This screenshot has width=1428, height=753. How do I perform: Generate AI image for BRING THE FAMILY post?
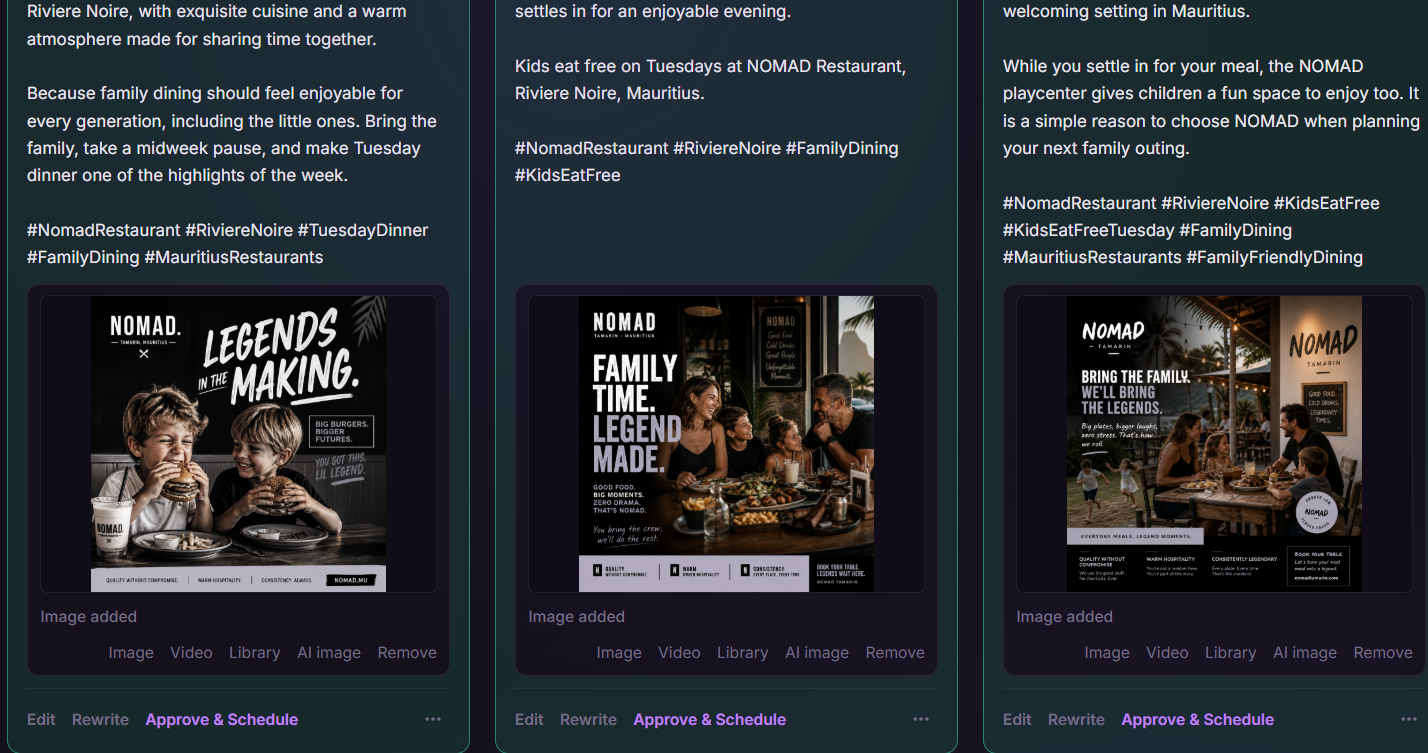[1305, 652]
